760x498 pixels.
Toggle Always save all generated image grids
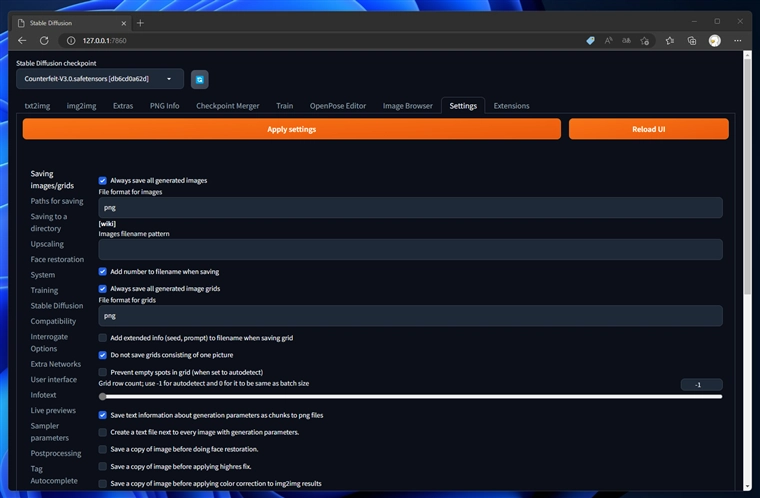[102, 289]
